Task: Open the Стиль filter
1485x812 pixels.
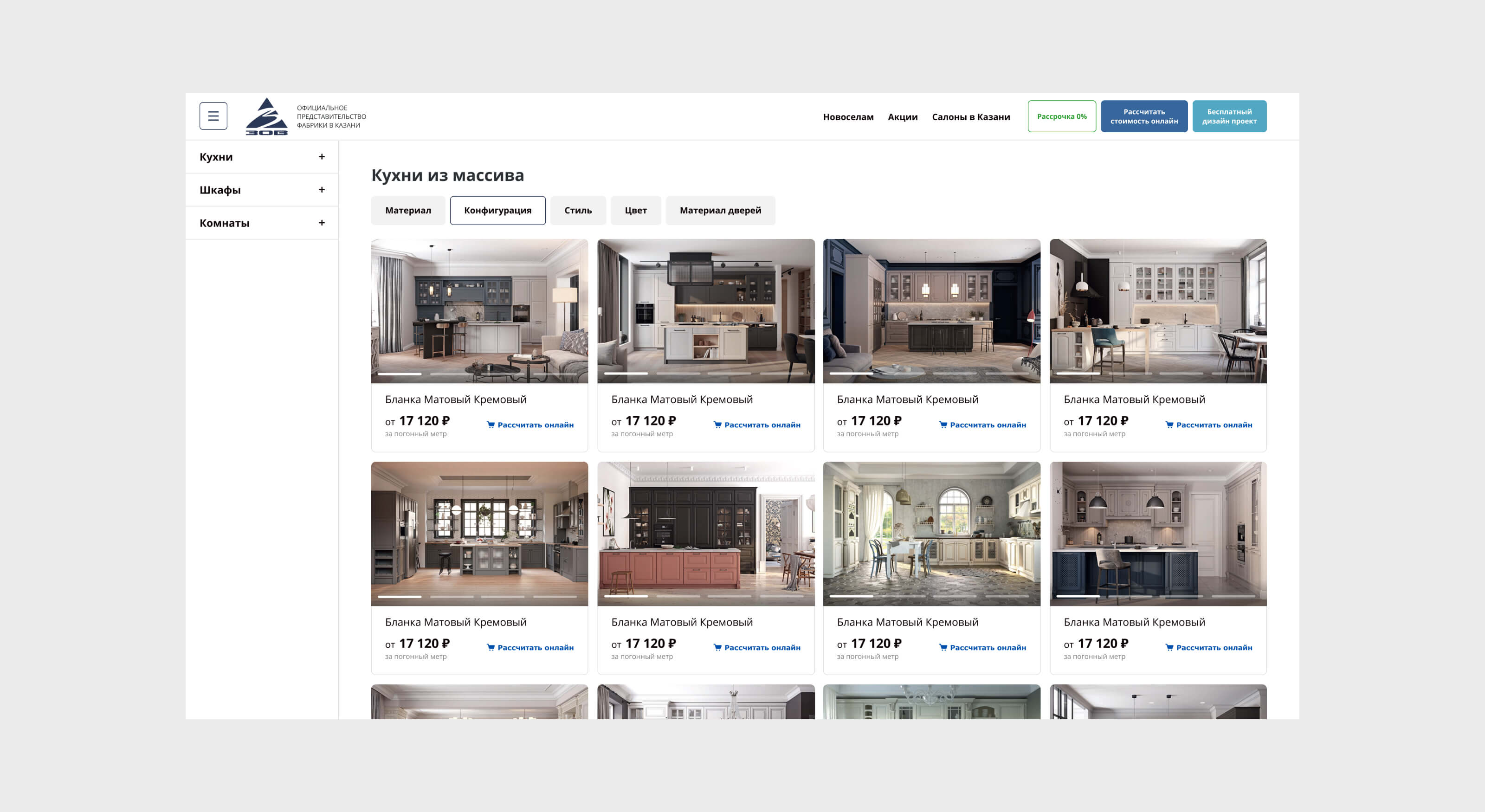Action: [578, 210]
